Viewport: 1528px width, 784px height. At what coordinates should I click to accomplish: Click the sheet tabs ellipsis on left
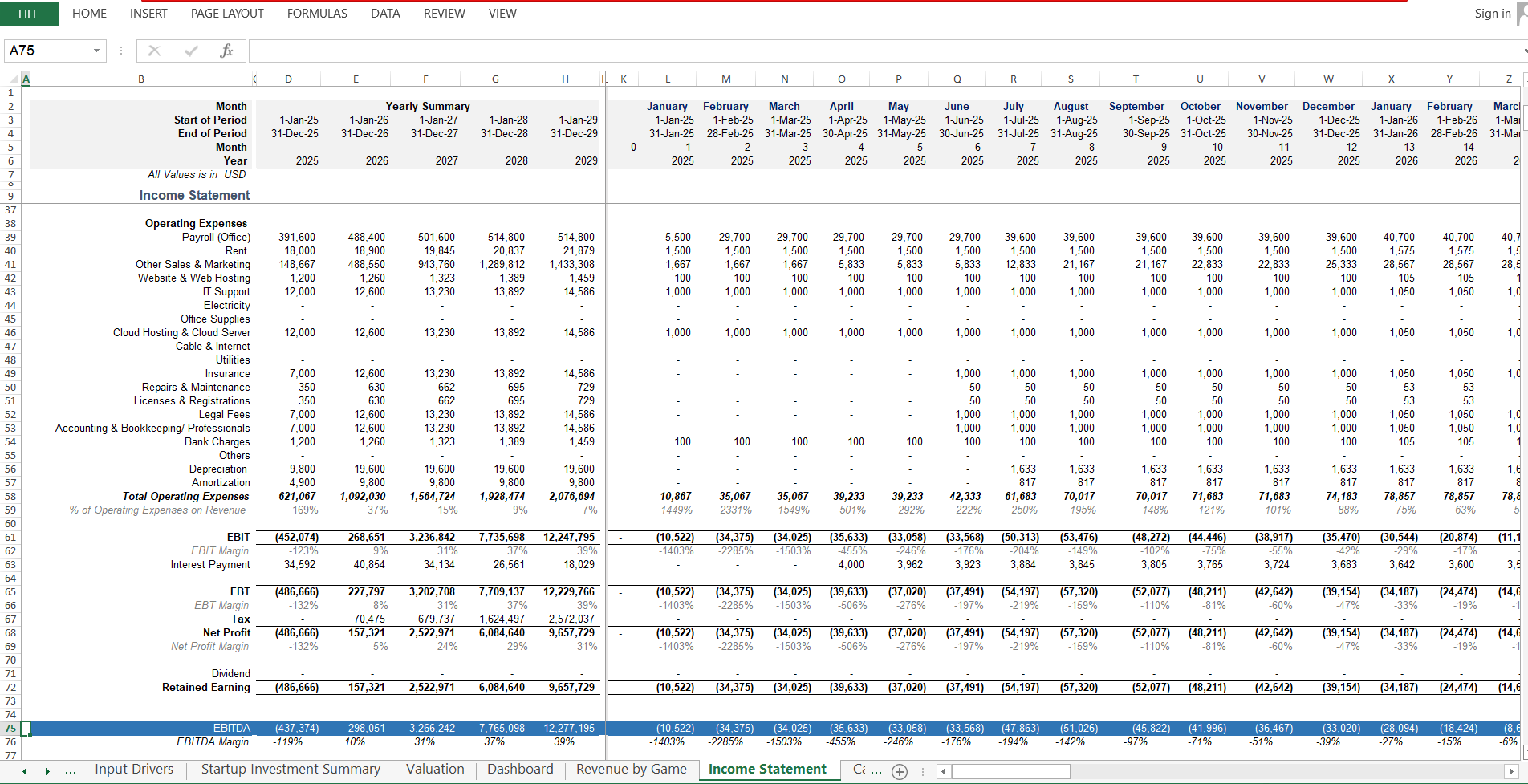[71, 771]
